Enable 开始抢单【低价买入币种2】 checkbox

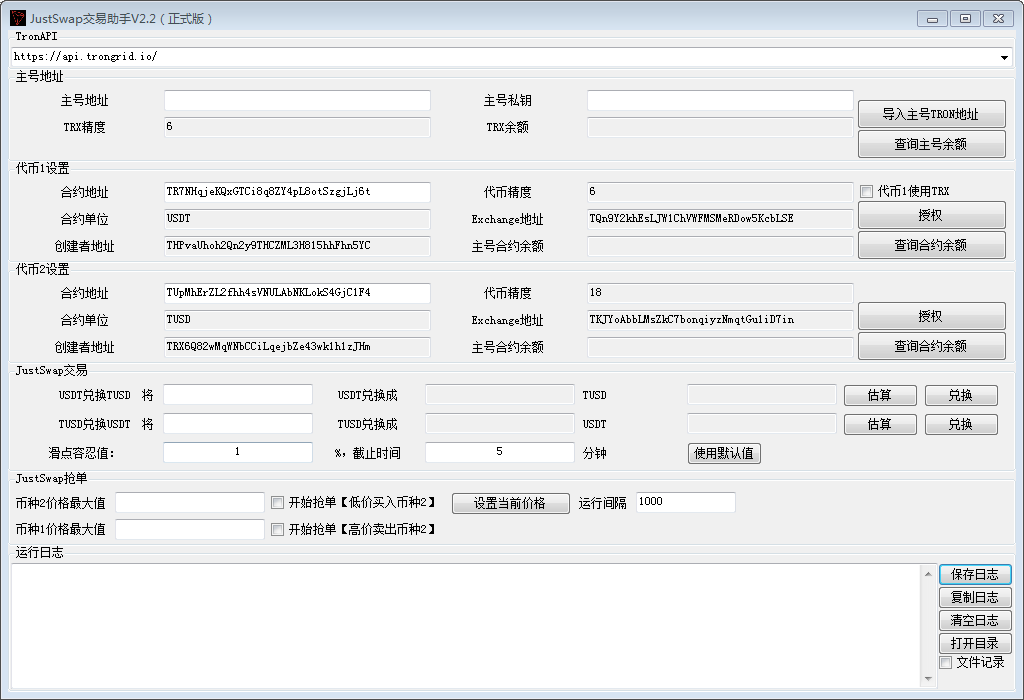[x=278, y=502]
